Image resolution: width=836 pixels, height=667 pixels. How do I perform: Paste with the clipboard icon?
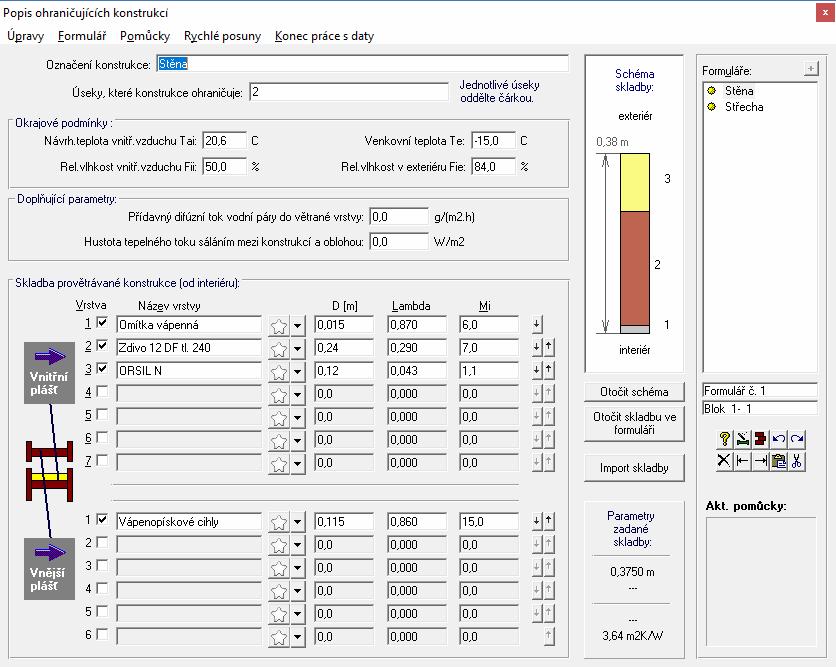pos(778,461)
